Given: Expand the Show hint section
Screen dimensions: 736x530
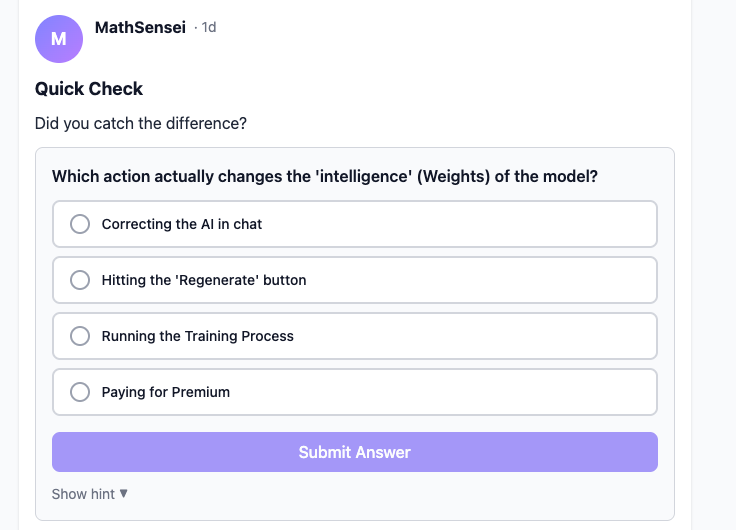Looking at the screenshot, I should click(83, 494).
